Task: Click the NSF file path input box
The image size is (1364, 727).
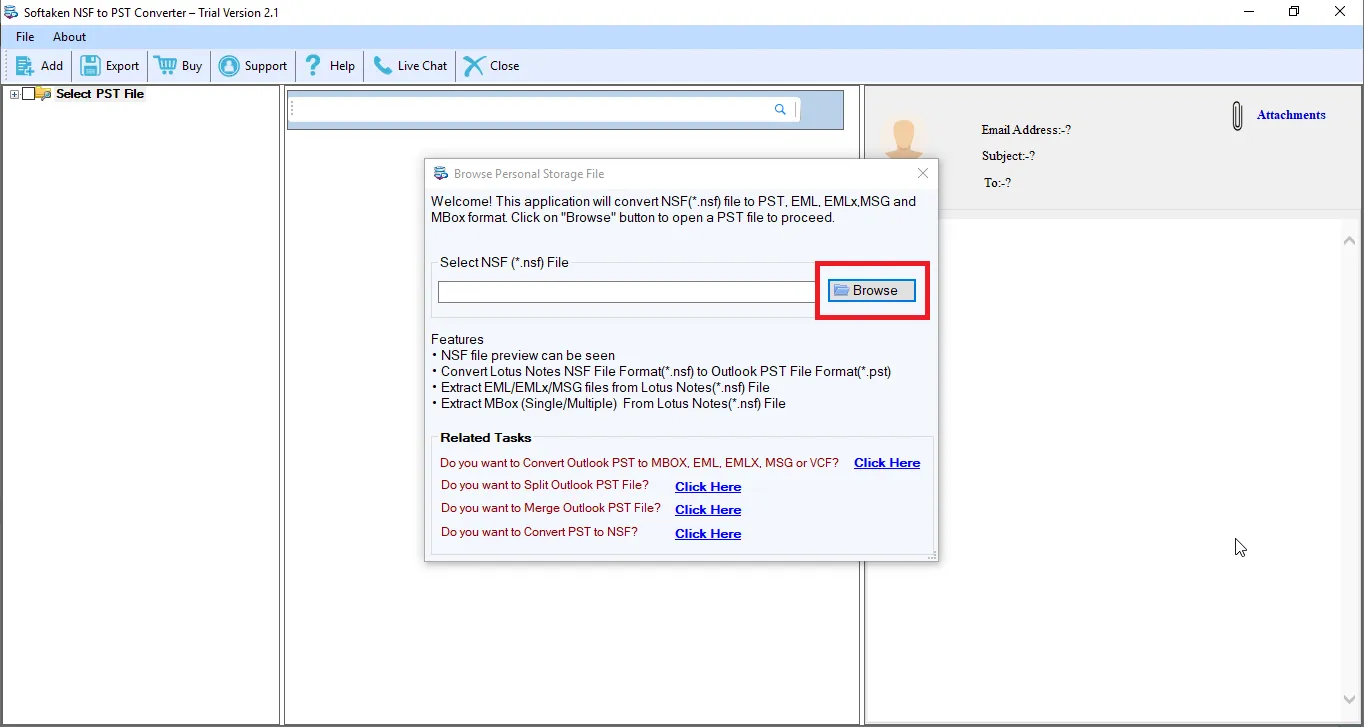Action: coord(627,292)
